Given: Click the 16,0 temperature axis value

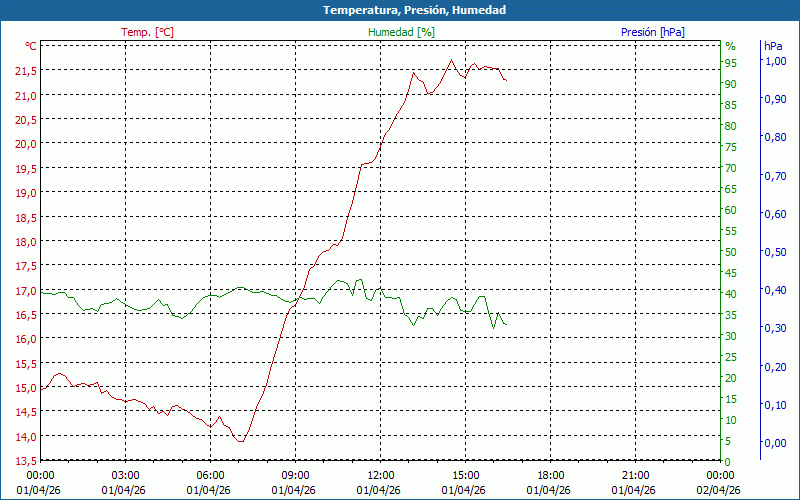Looking at the screenshot, I should 26,339.
